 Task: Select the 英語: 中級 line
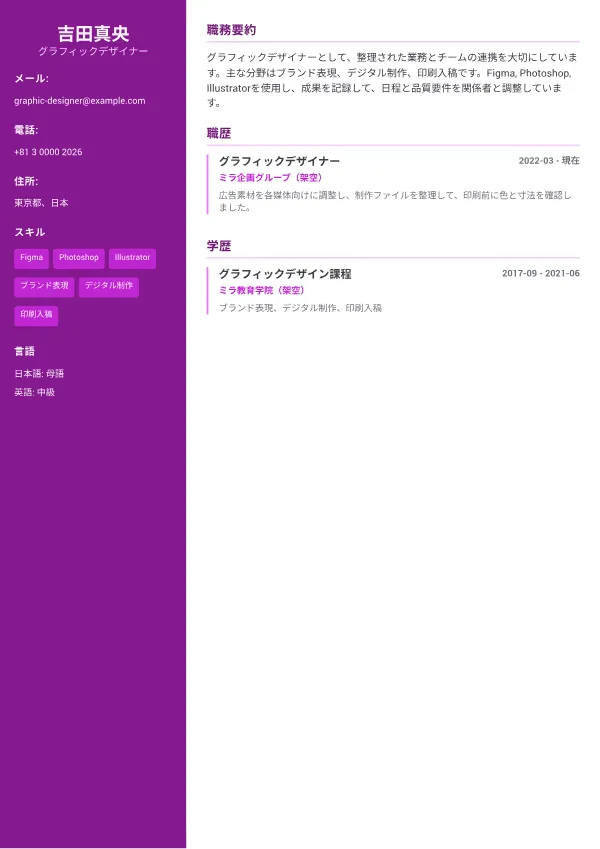coord(34,392)
